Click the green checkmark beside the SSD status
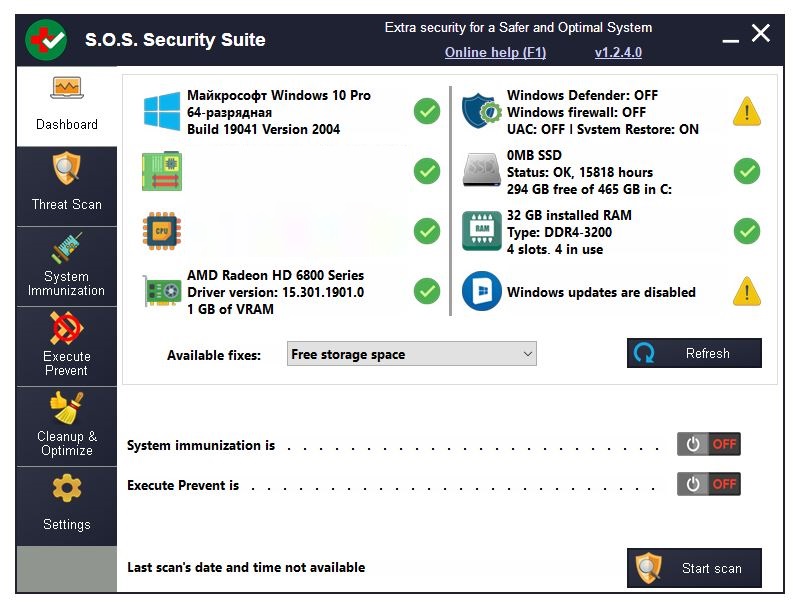Viewport: 793px width, 602px height. pos(746,171)
